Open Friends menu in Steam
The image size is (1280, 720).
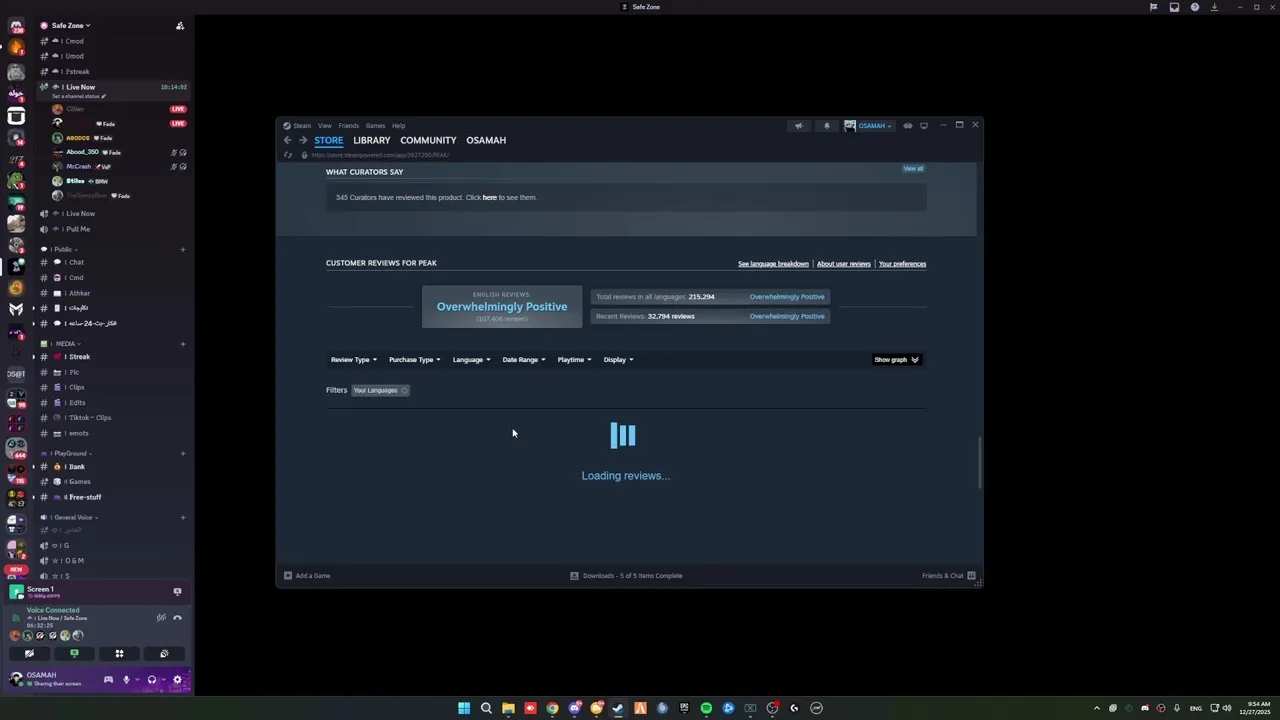[x=348, y=126]
